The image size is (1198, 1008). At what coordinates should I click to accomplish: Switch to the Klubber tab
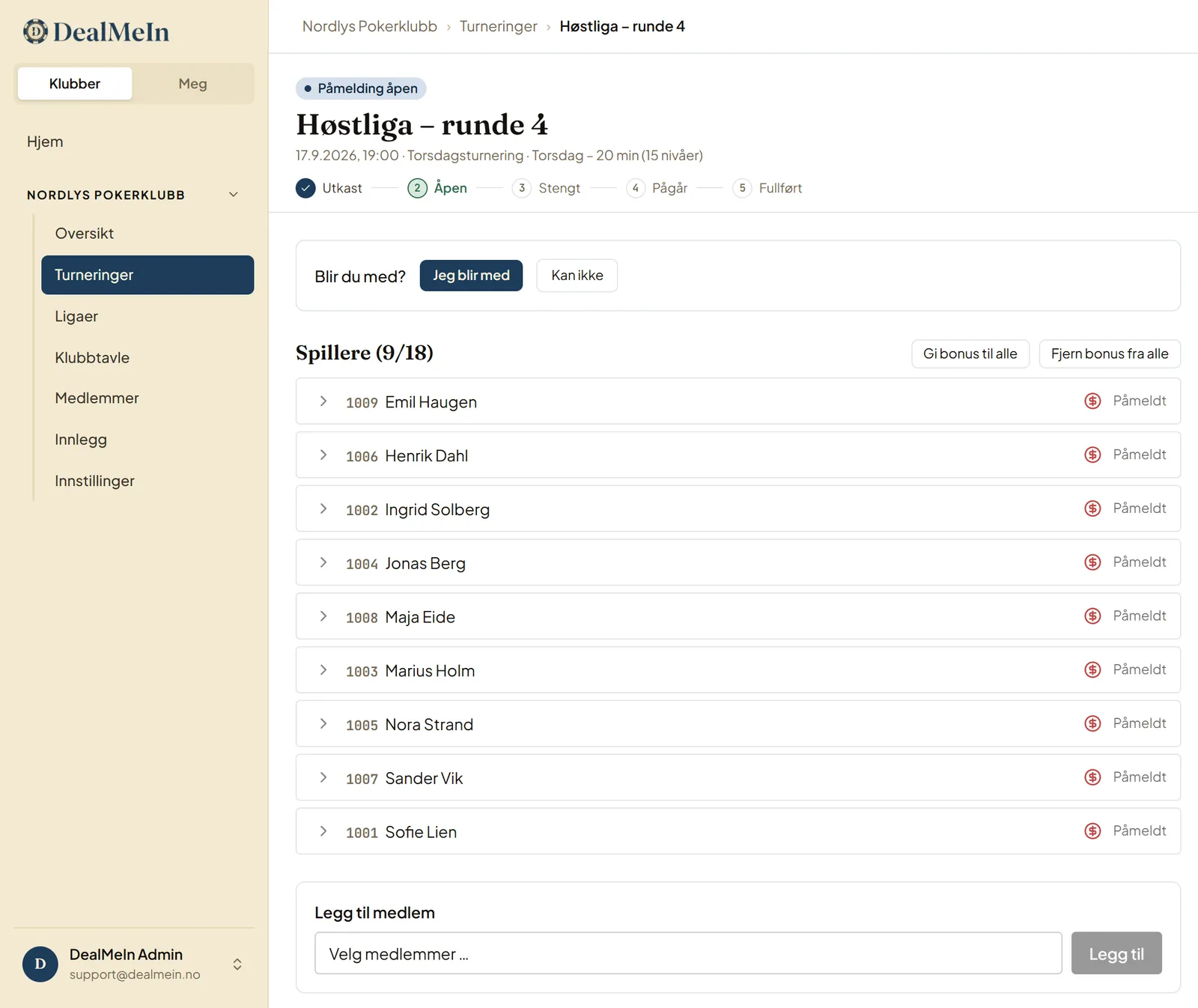75,84
